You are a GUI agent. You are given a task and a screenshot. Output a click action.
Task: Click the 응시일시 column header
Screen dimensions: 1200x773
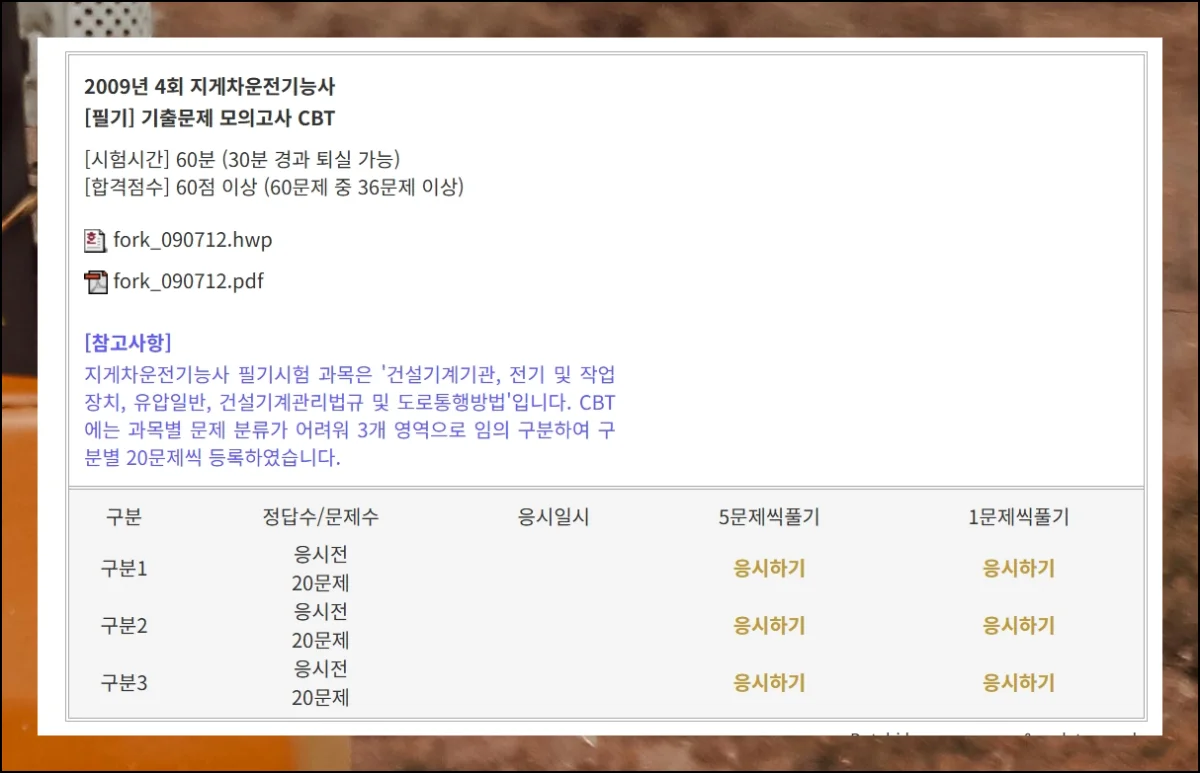[553, 518]
